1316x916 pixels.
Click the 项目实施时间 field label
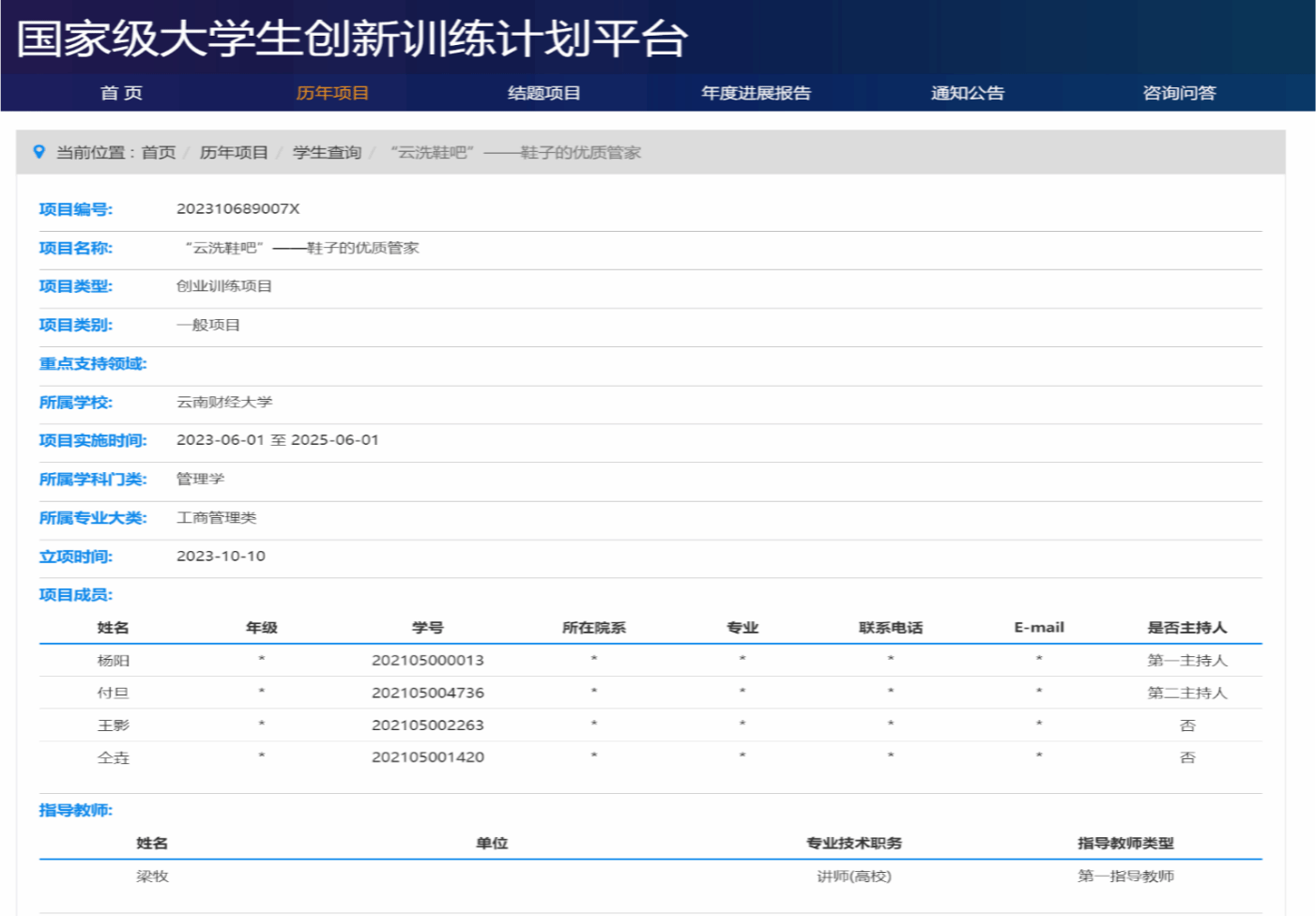[x=93, y=440]
